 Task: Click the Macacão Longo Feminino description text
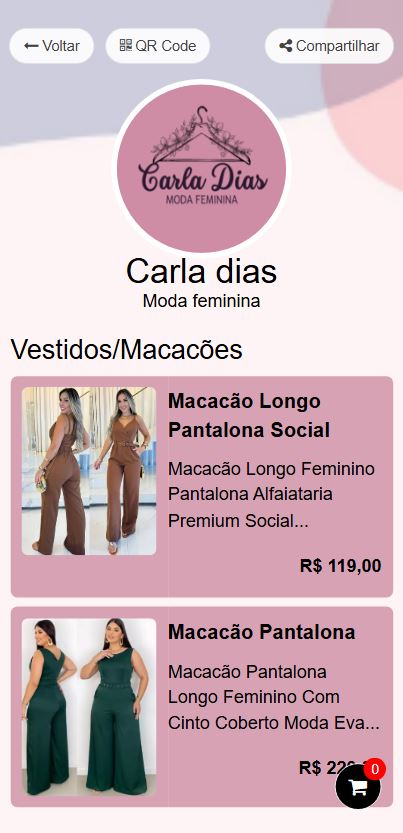[271, 495]
